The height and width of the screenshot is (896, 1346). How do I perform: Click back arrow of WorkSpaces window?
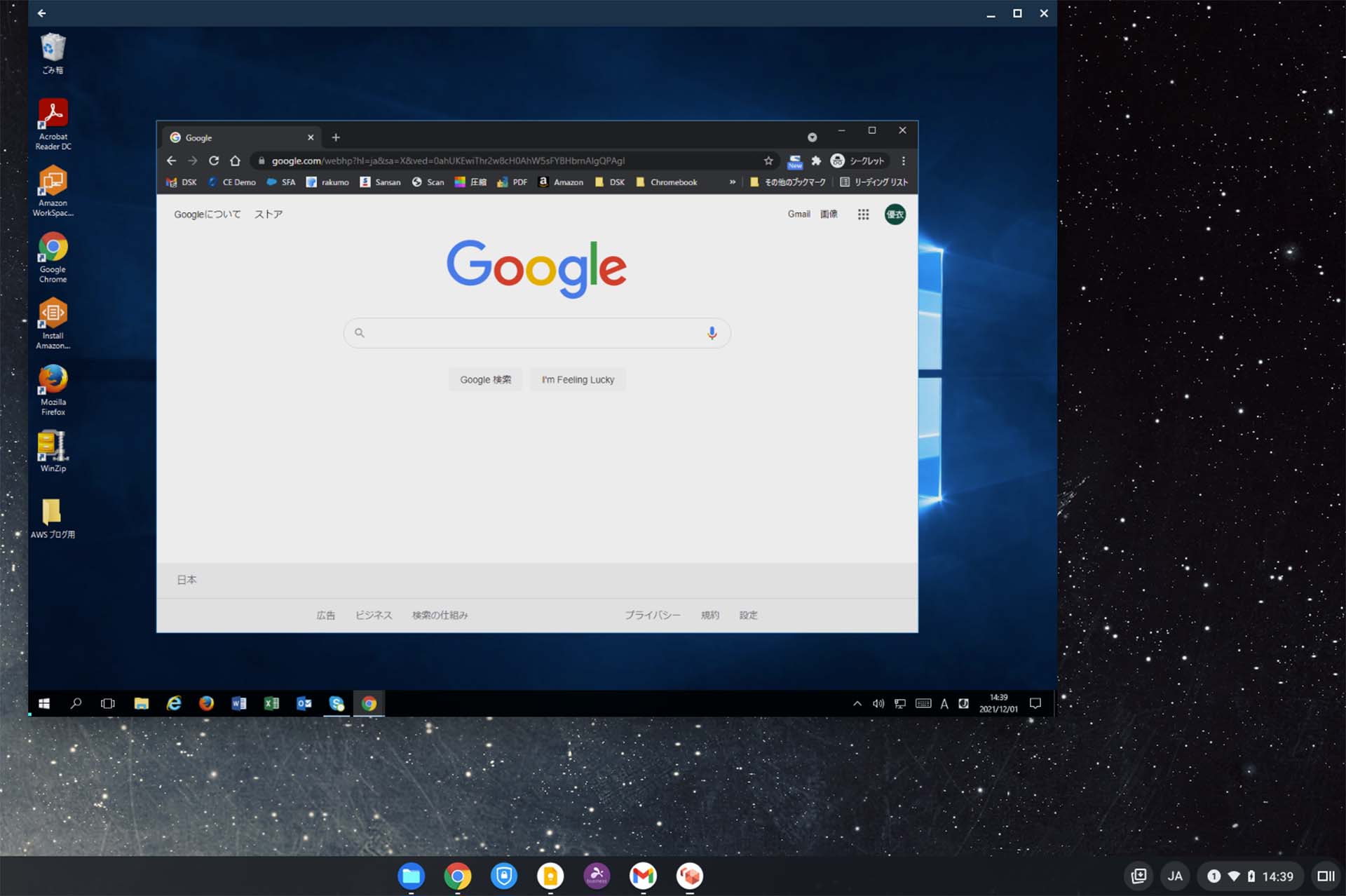[x=42, y=13]
